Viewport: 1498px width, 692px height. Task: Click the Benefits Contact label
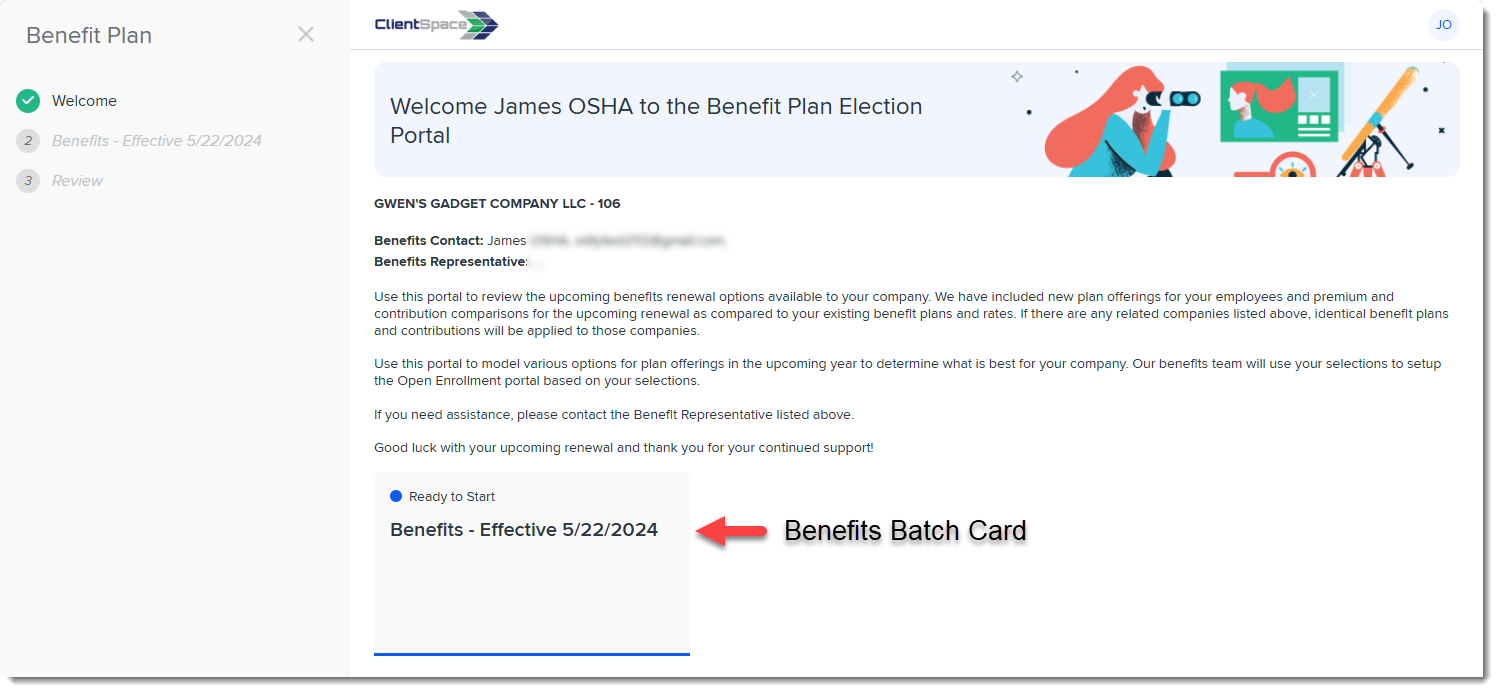point(428,240)
